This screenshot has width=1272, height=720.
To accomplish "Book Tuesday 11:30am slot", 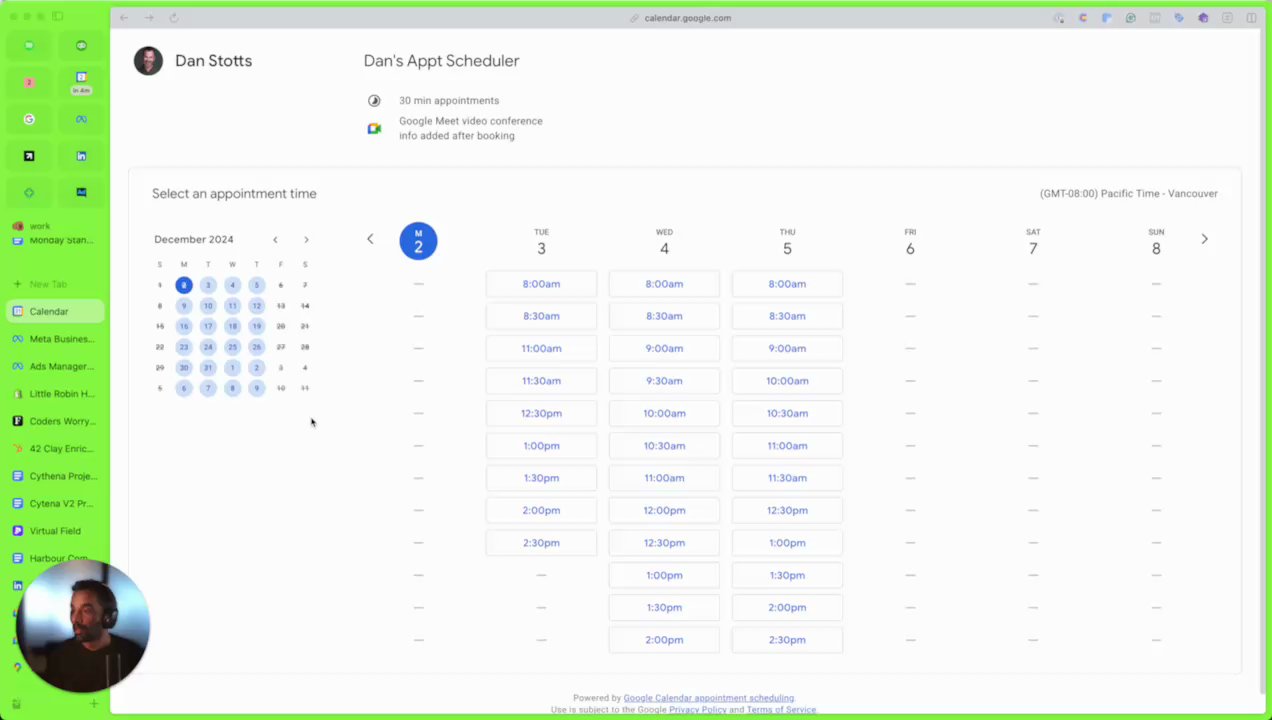I will point(541,381).
